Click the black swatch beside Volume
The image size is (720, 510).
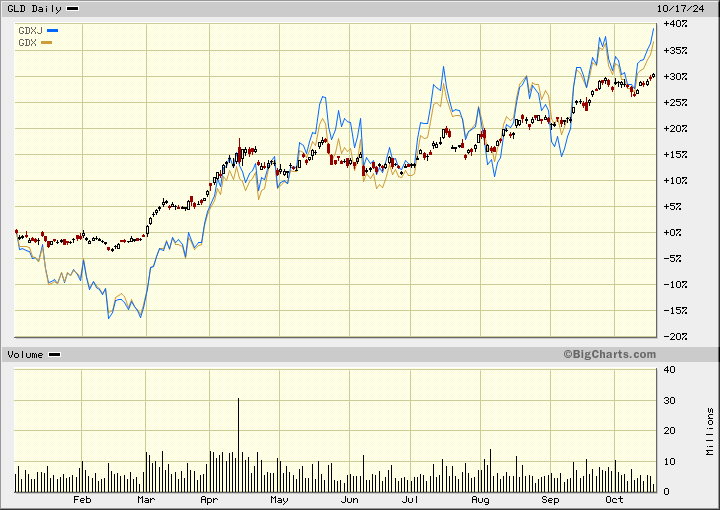[x=55, y=355]
